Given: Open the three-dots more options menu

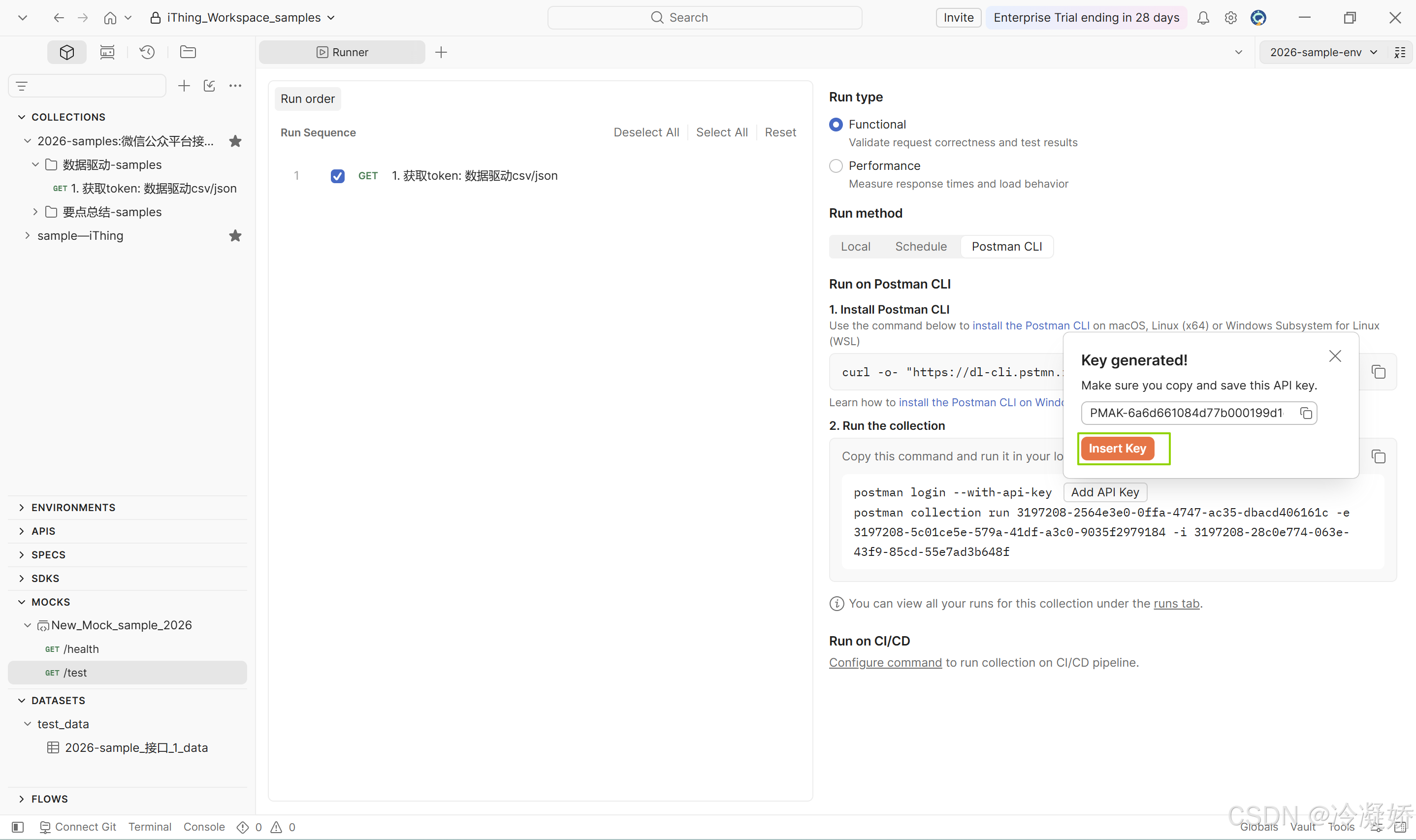Looking at the screenshot, I should click(235, 86).
